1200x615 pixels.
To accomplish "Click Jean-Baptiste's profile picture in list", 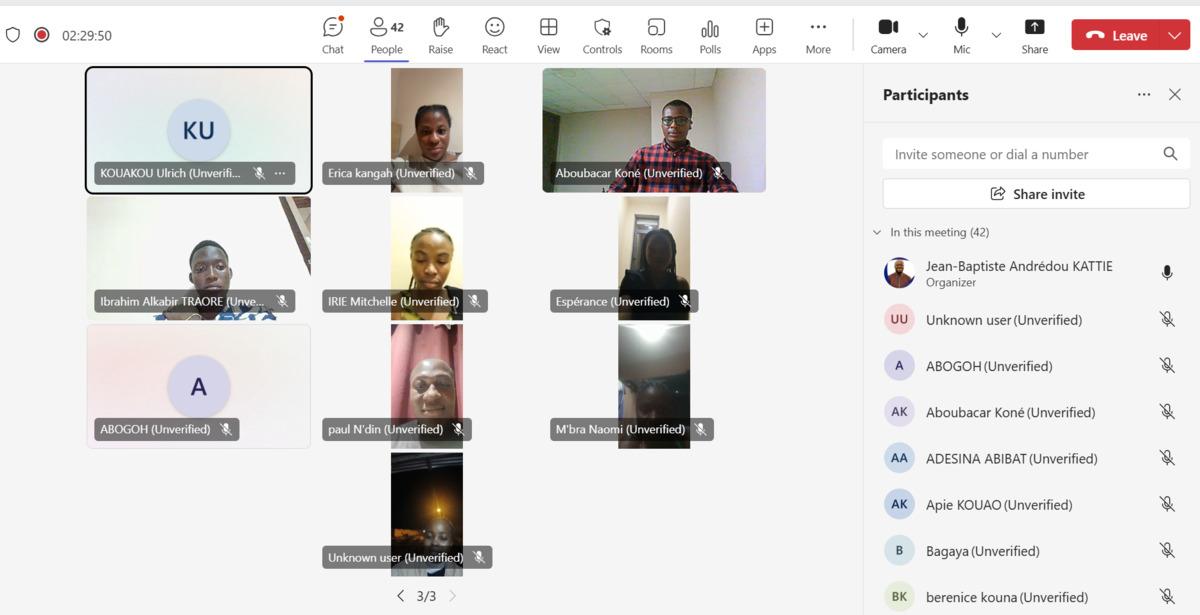I will point(899,273).
